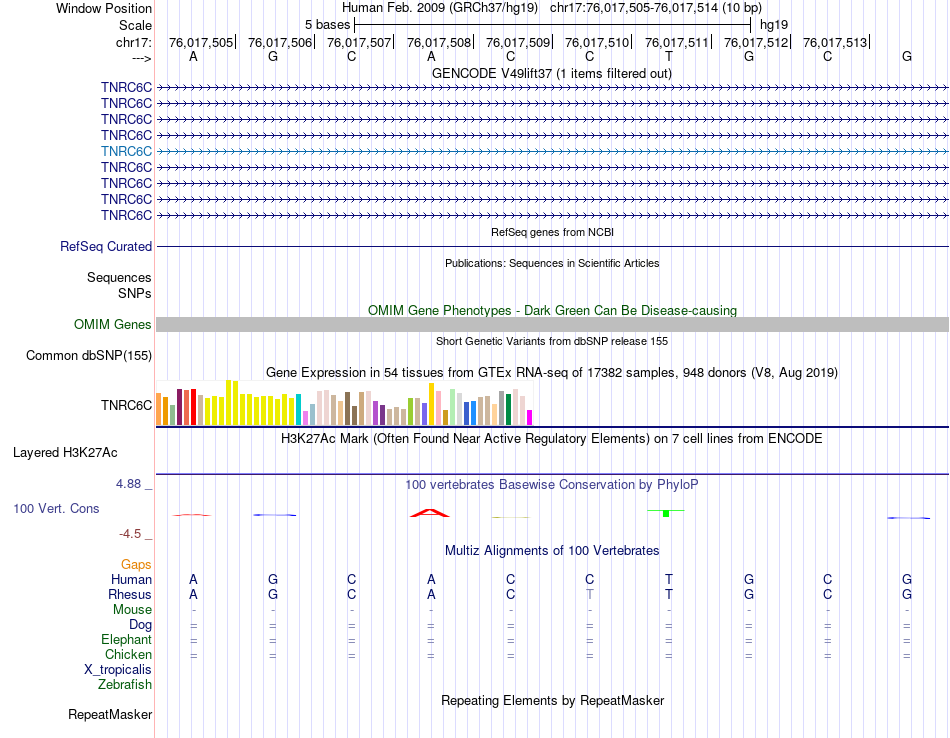Click the chr17:76,017,505-76,017,514 (10 bp) position text
The width and height of the screenshot is (950, 738).
pyautogui.click(x=656, y=8)
